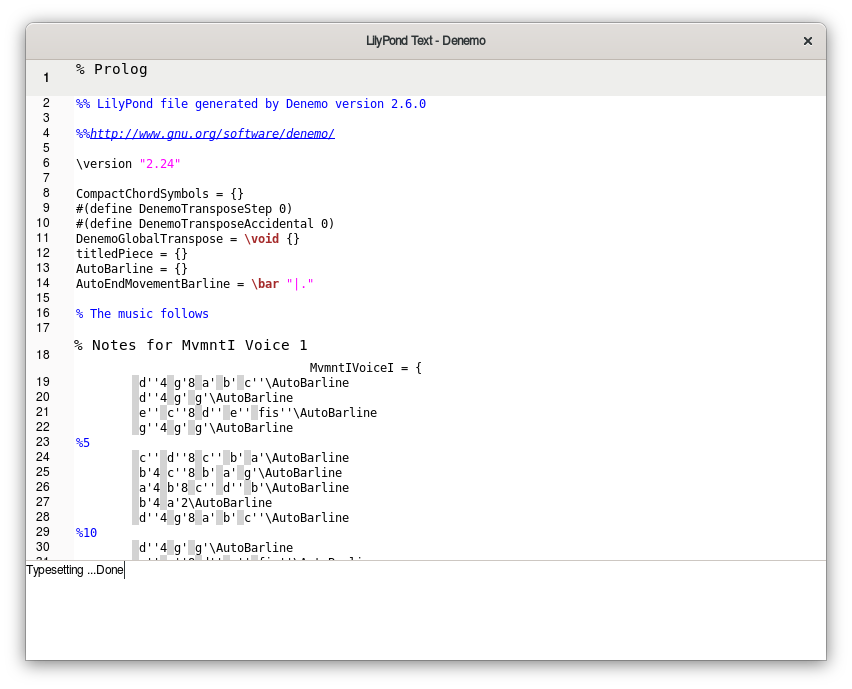The image size is (852, 689).
Task: Click the '%10' bar number comment
Action: tap(86, 533)
